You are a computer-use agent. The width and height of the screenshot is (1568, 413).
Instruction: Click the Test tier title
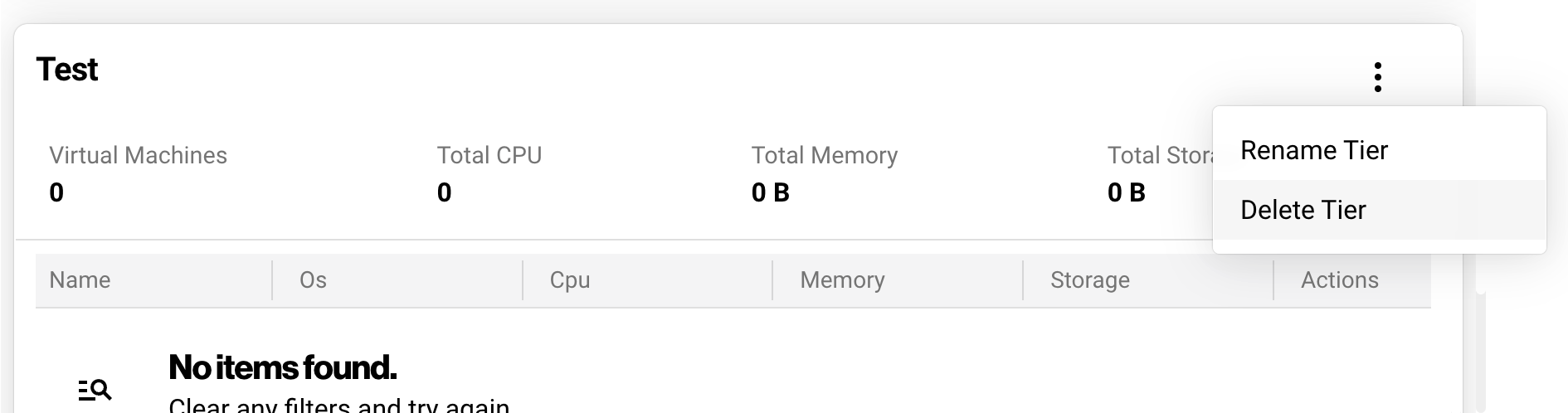pos(67,70)
